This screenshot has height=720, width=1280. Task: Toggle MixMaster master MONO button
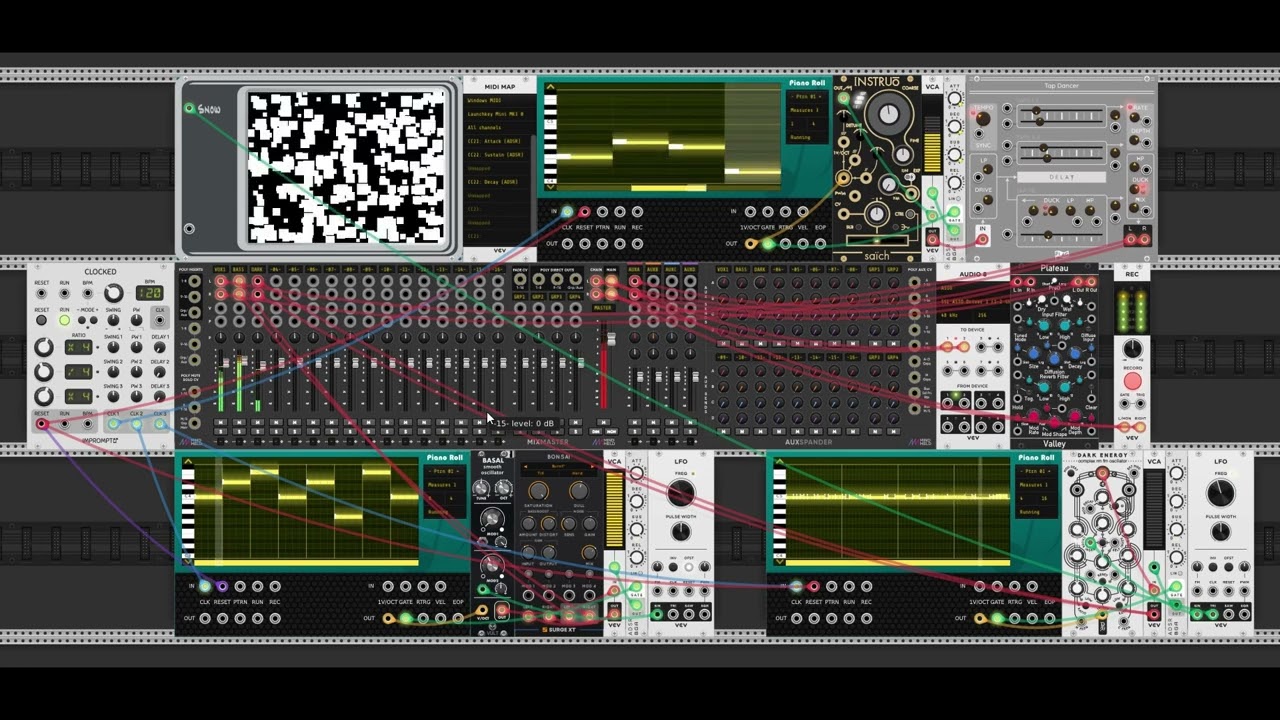[611, 431]
